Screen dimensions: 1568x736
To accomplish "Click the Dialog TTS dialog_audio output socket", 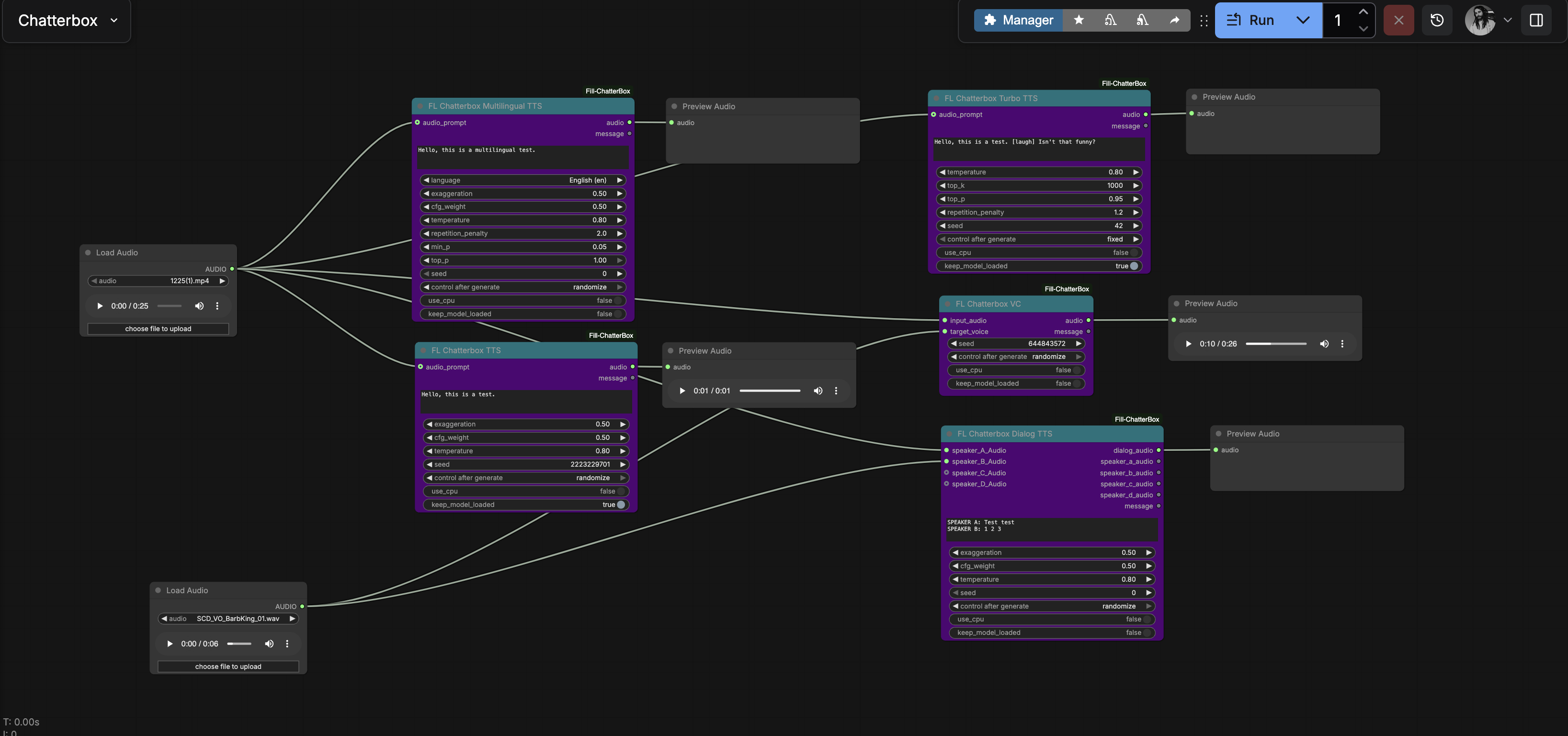I will (1159, 450).
